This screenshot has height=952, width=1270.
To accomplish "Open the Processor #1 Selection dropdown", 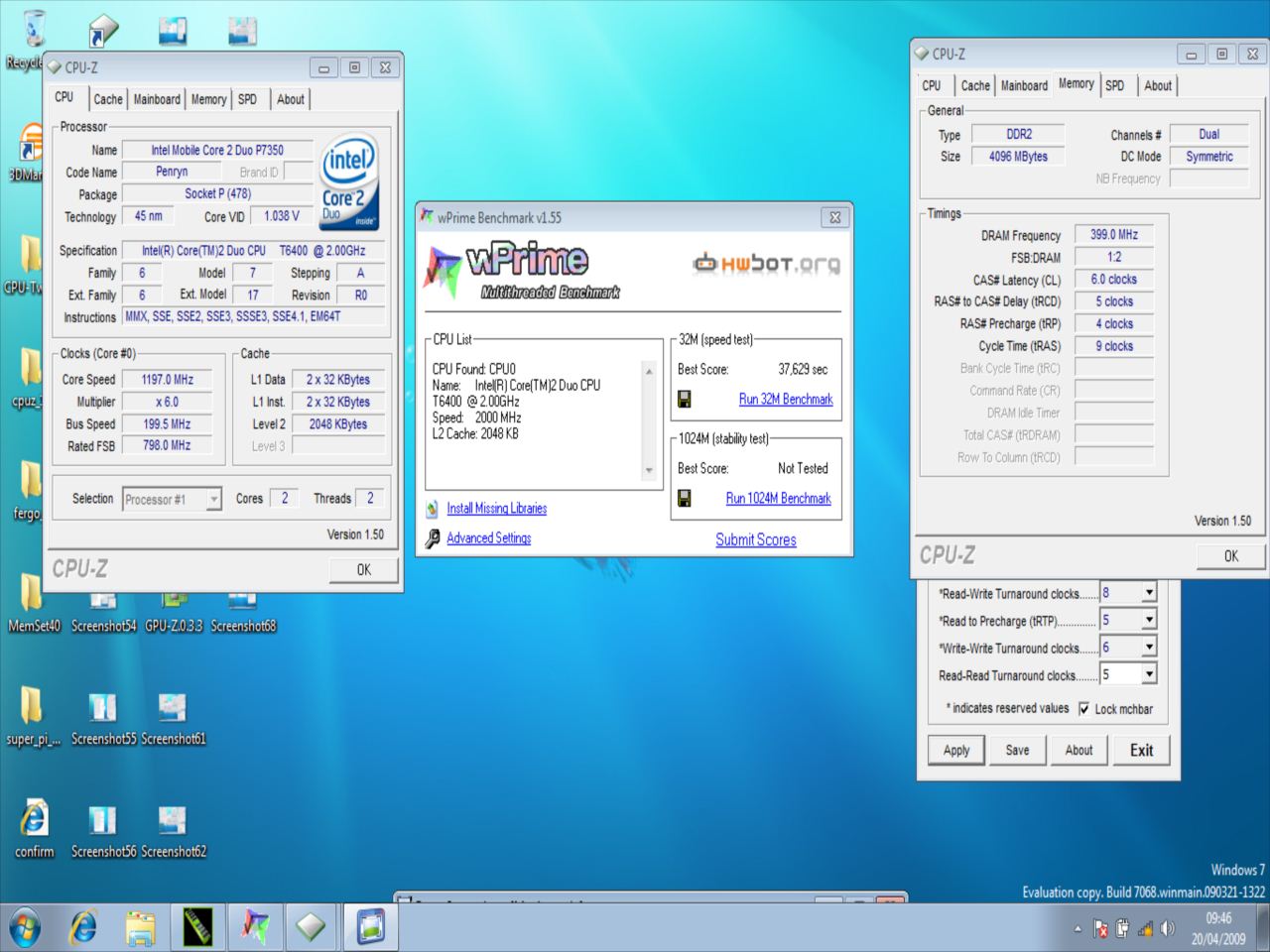I will pyautogui.click(x=213, y=499).
